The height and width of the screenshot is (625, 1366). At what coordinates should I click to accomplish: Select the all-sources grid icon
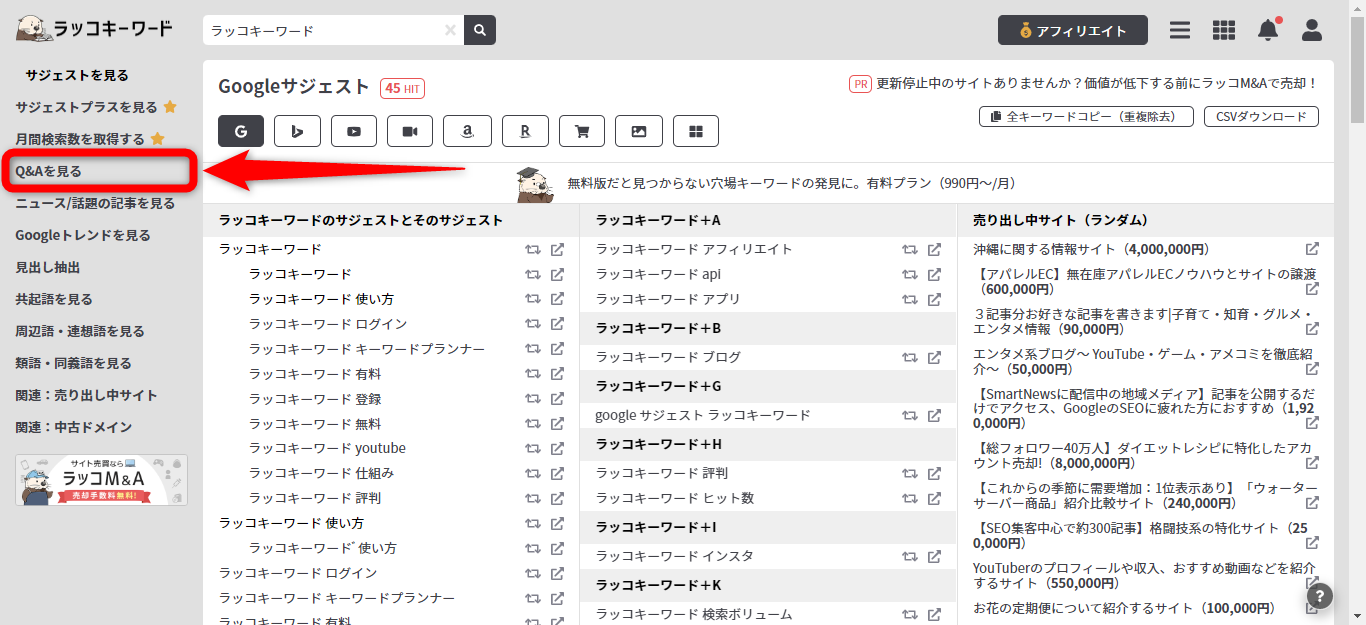coord(696,131)
